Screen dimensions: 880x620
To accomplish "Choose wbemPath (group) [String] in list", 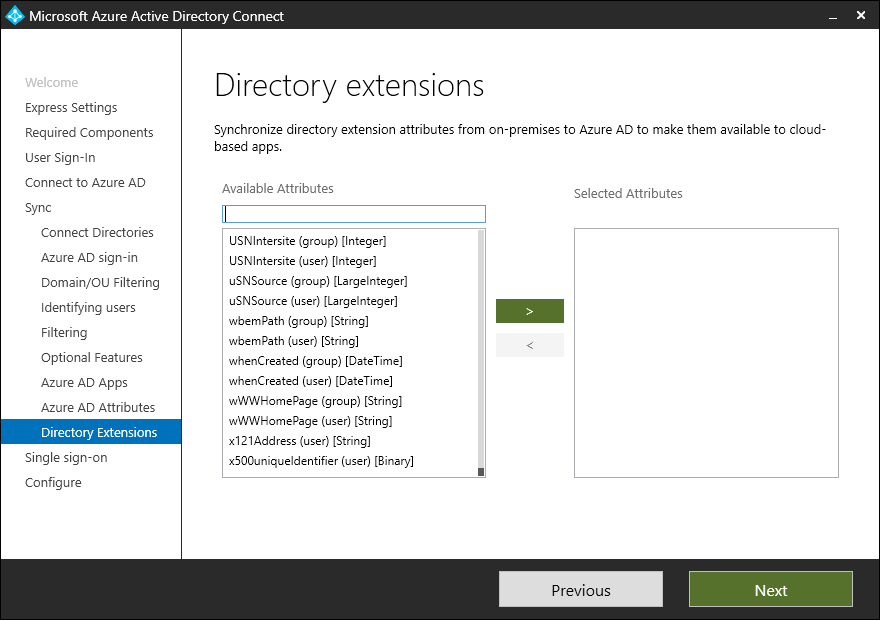I will pos(298,321).
